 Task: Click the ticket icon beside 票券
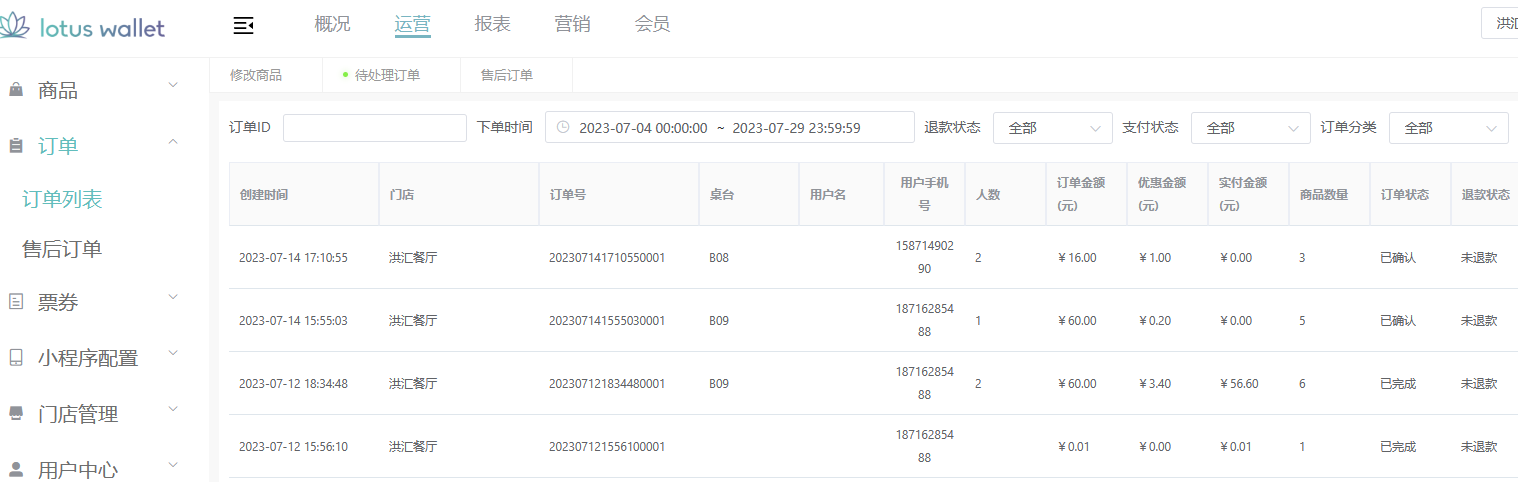pyautogui.click(x=16, y=302)
